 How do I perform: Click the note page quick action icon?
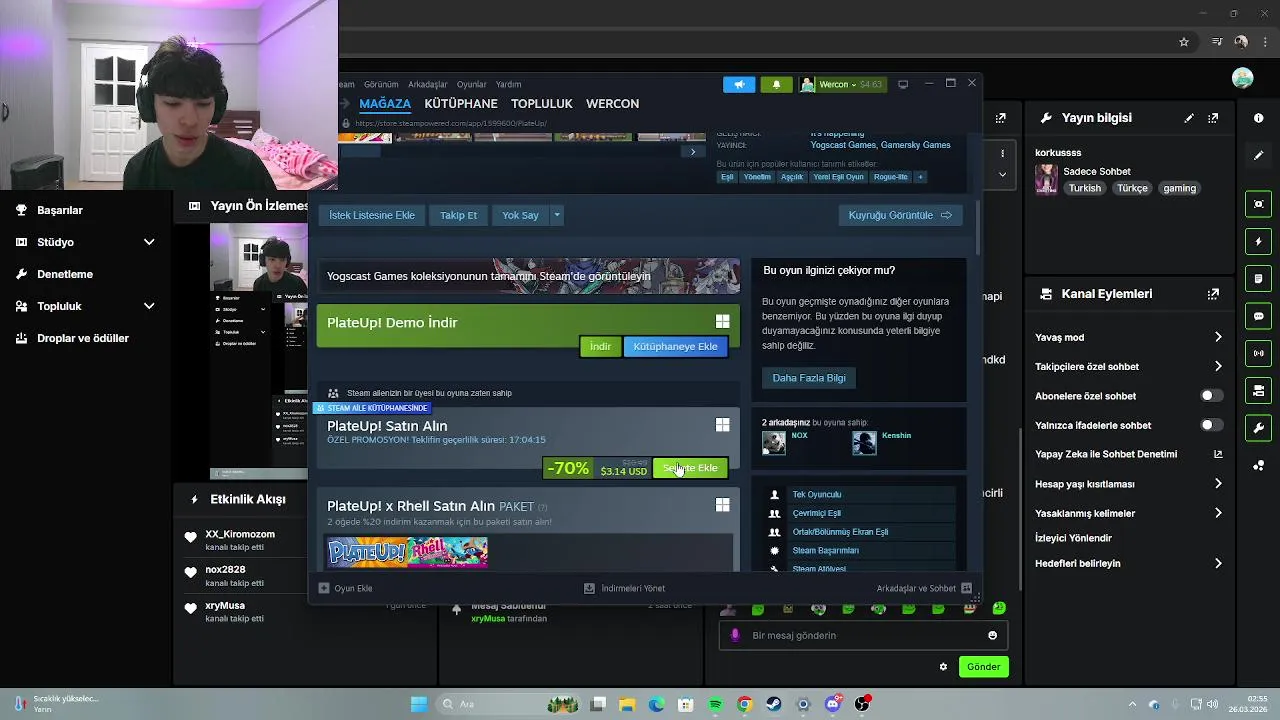[x=1258, y=278]
